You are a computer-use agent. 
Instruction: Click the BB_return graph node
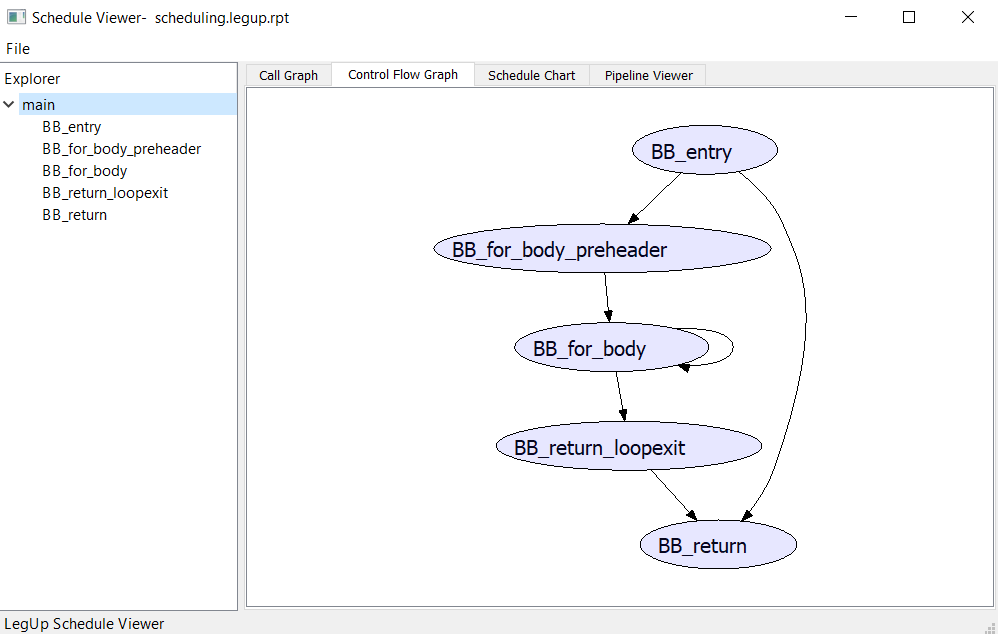click(718, 545)
